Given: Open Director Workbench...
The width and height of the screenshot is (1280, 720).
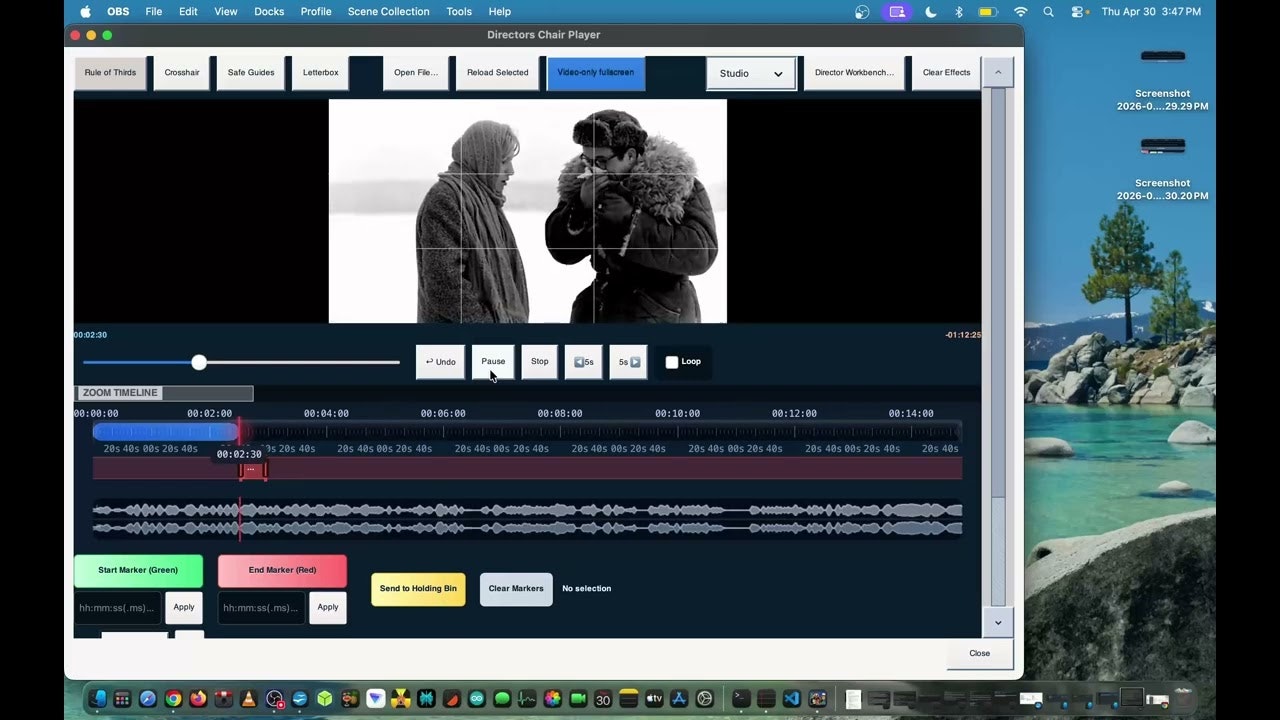Looking at the screenshot, I should pos(854,73).
